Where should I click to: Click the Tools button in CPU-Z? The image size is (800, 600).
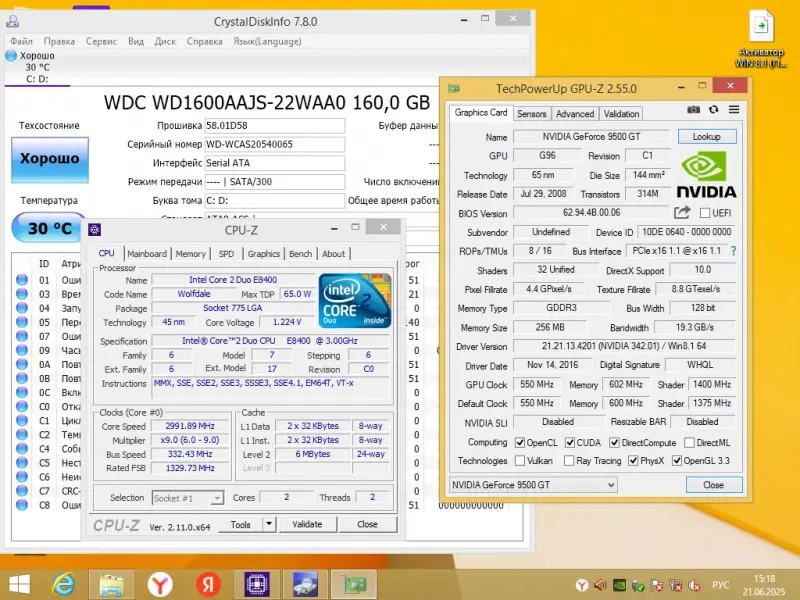click(240, 524)
